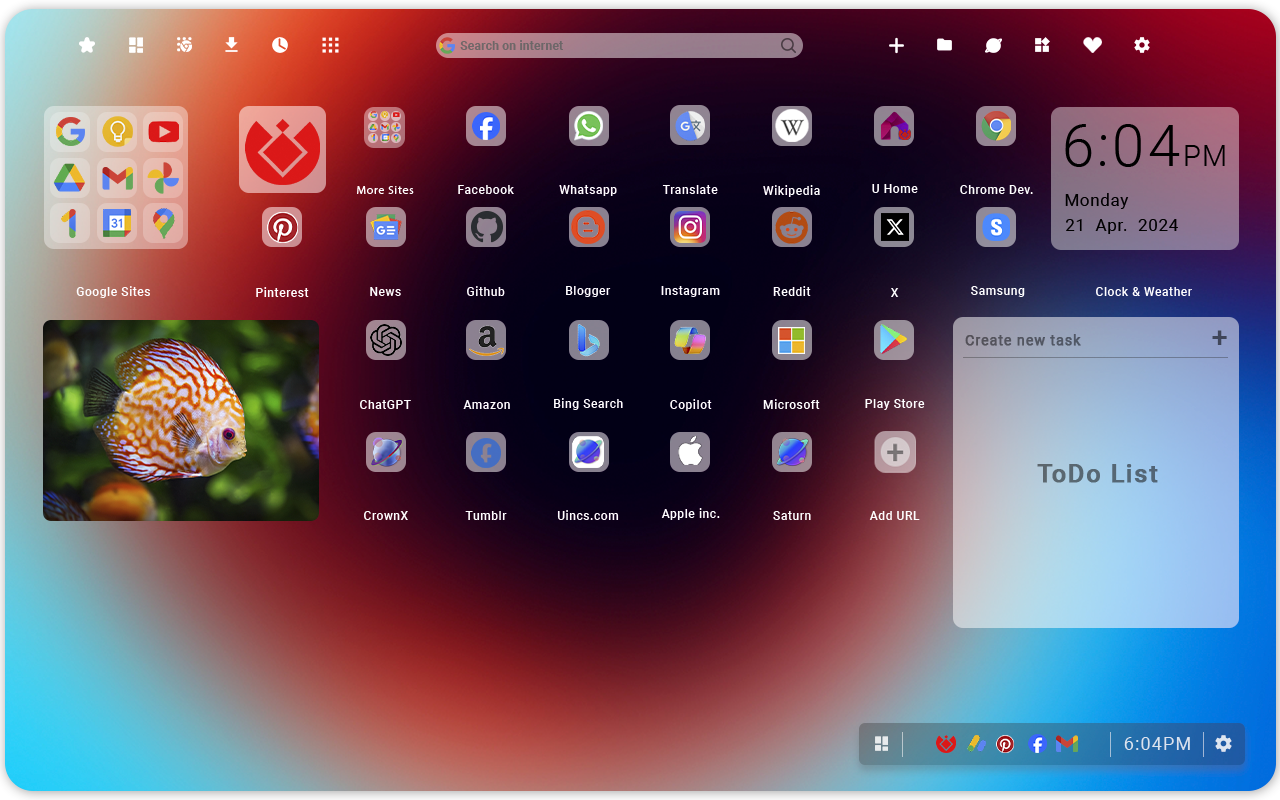Open the Google Translate shortcut
The height and width of the screenshot is (800, 1280).
[690, 126]
